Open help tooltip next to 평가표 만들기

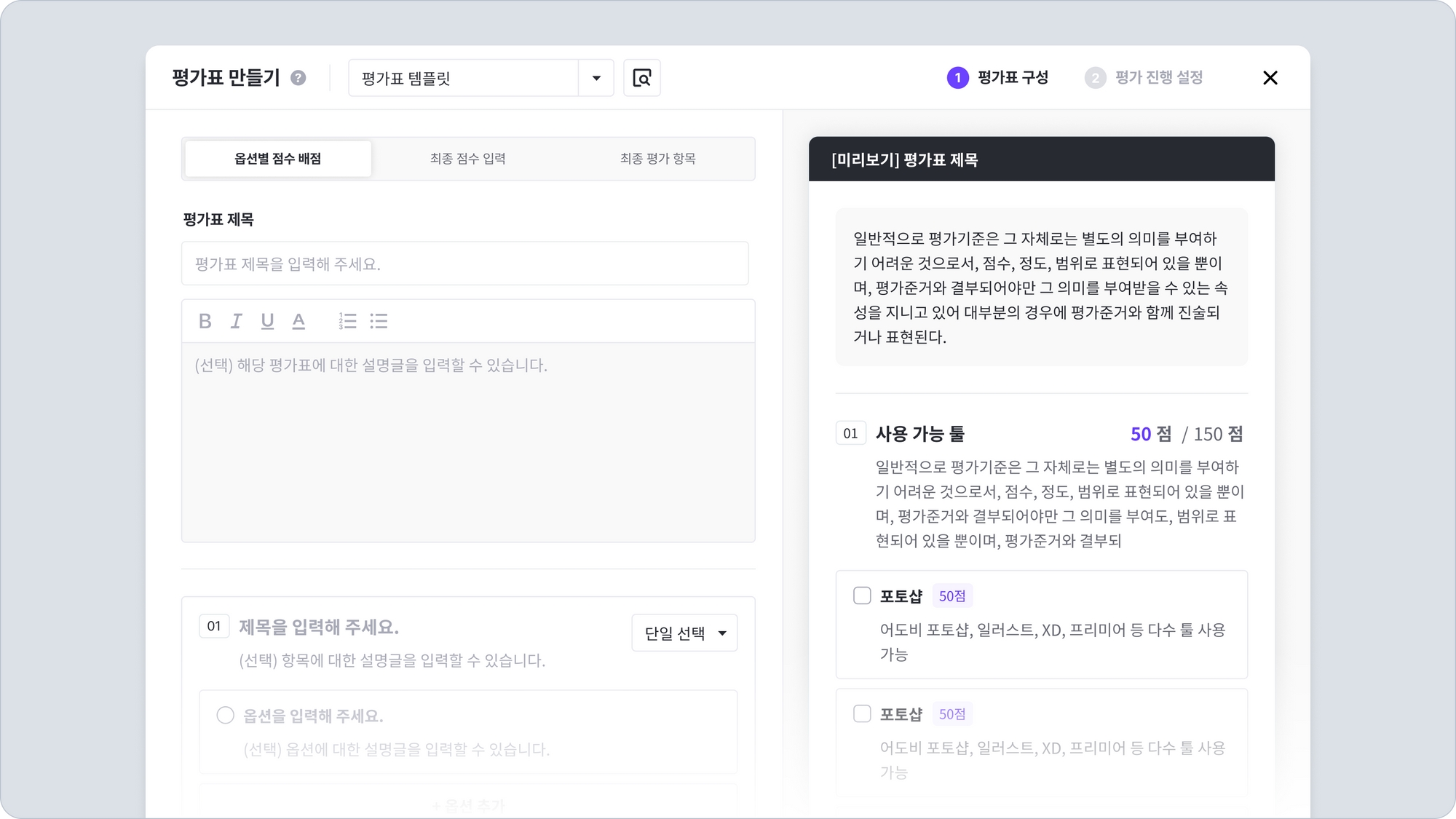pos(298,78)
